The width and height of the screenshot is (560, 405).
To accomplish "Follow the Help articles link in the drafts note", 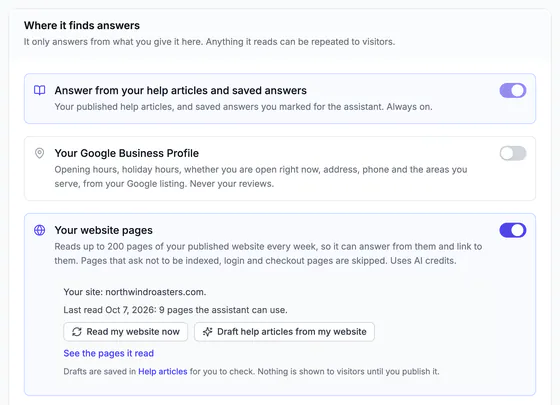I will click(x=163, y=371).
